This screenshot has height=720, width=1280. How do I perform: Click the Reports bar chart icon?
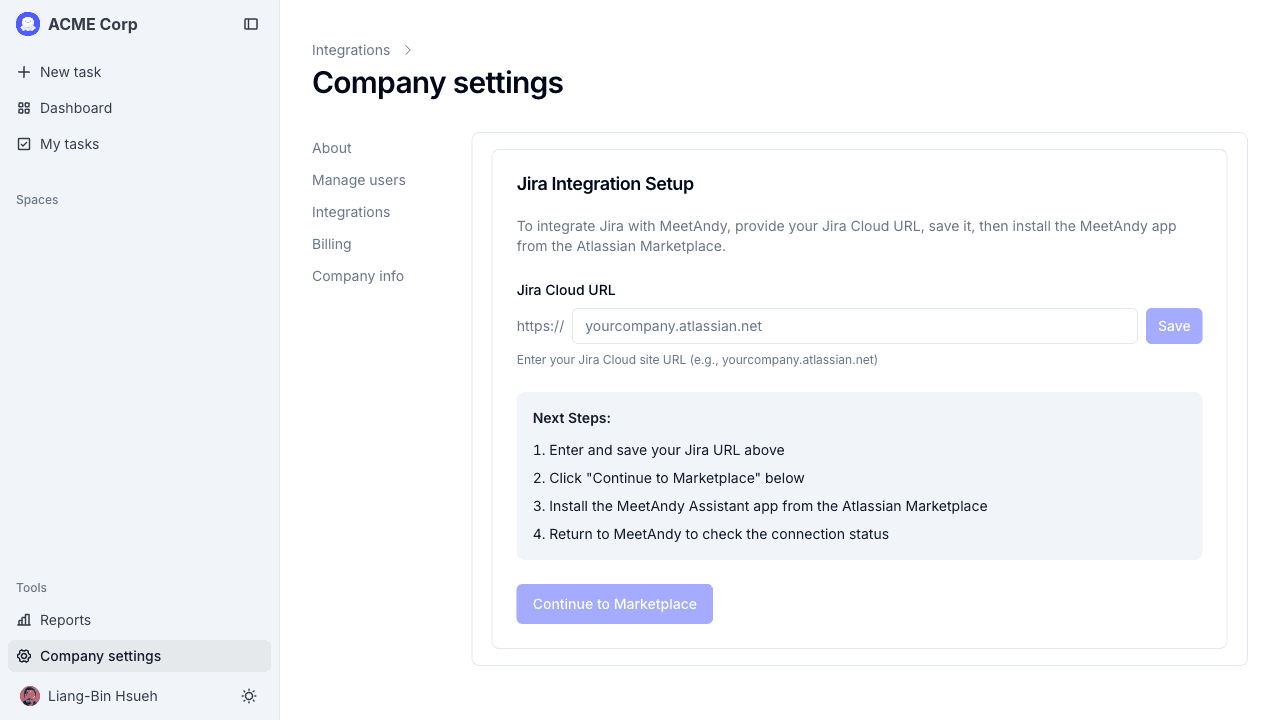click(24, 620)
